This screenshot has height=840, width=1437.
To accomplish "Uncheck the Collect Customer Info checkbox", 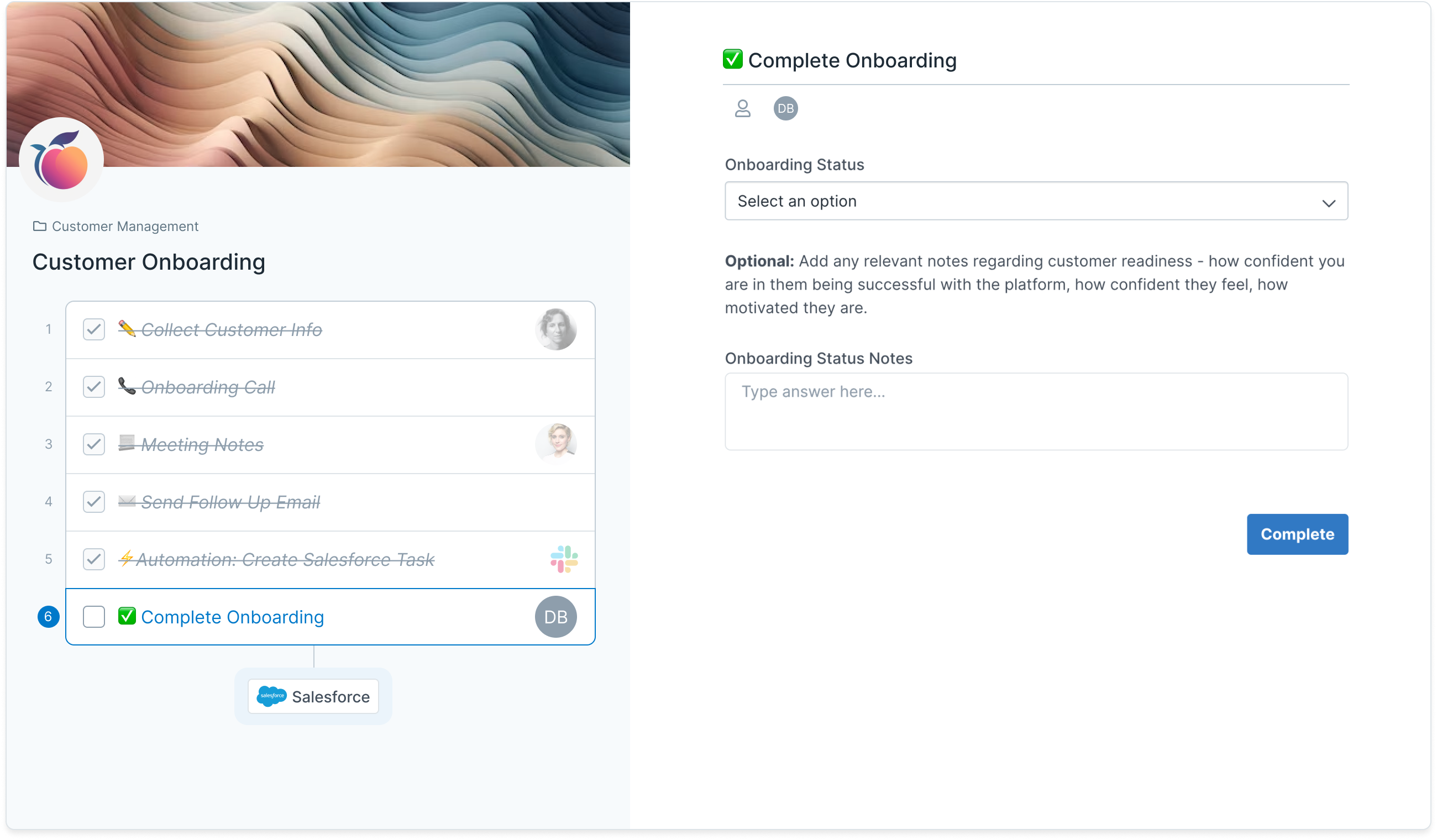I will [x=93, y=329].
